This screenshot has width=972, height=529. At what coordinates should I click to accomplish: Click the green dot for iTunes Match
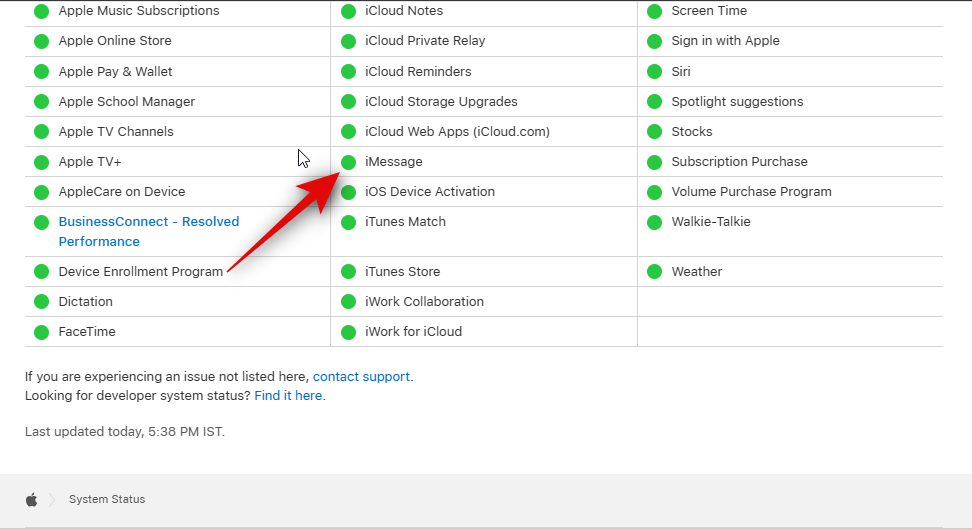(348, 222)
